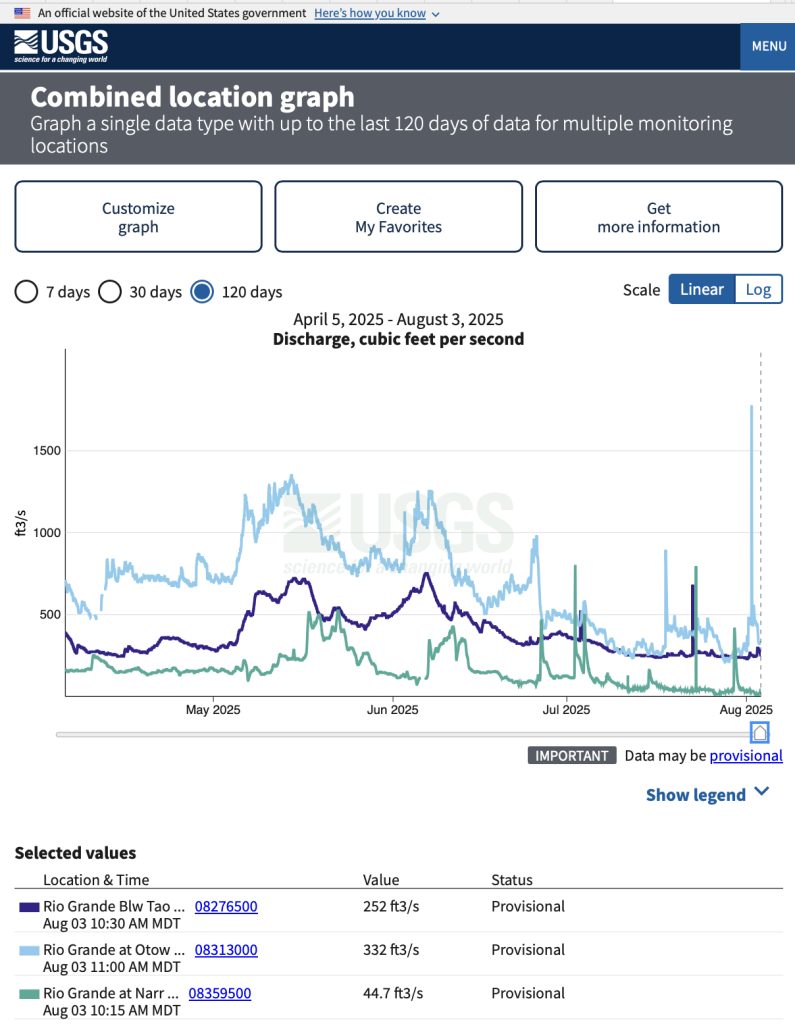Click the Get more information button
This screenshot has width=795, height=1024.
click(x=658, y=217)
